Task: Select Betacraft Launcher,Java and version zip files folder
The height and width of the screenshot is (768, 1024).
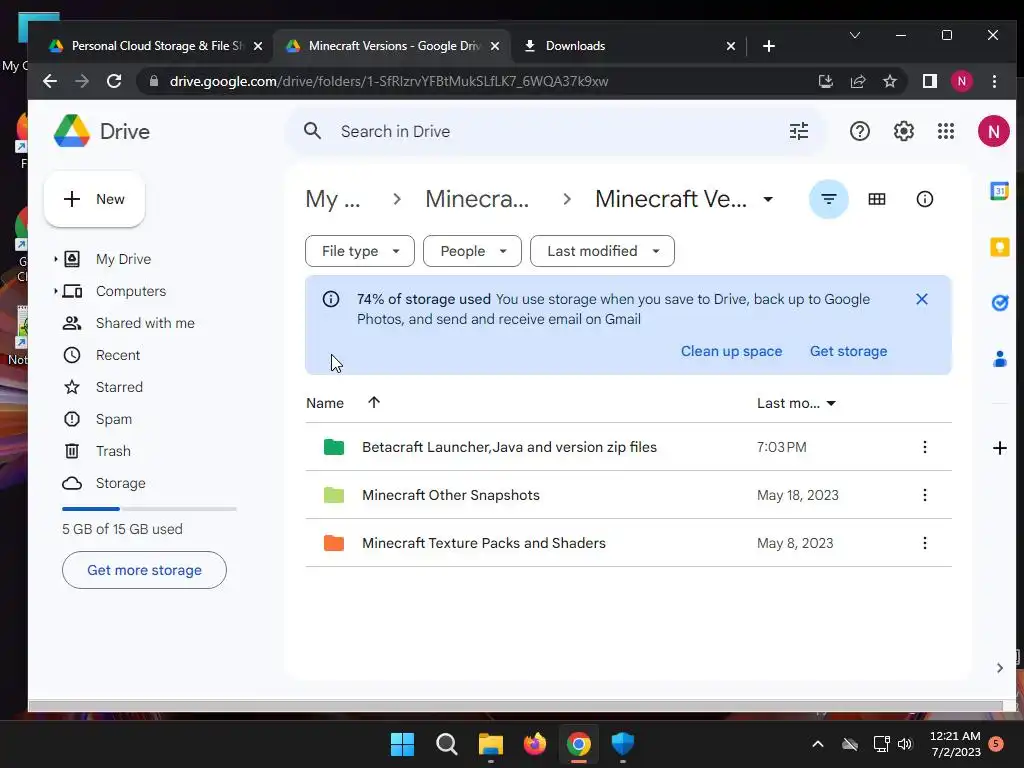Action: pyautogui.click(x=628, y=447)
